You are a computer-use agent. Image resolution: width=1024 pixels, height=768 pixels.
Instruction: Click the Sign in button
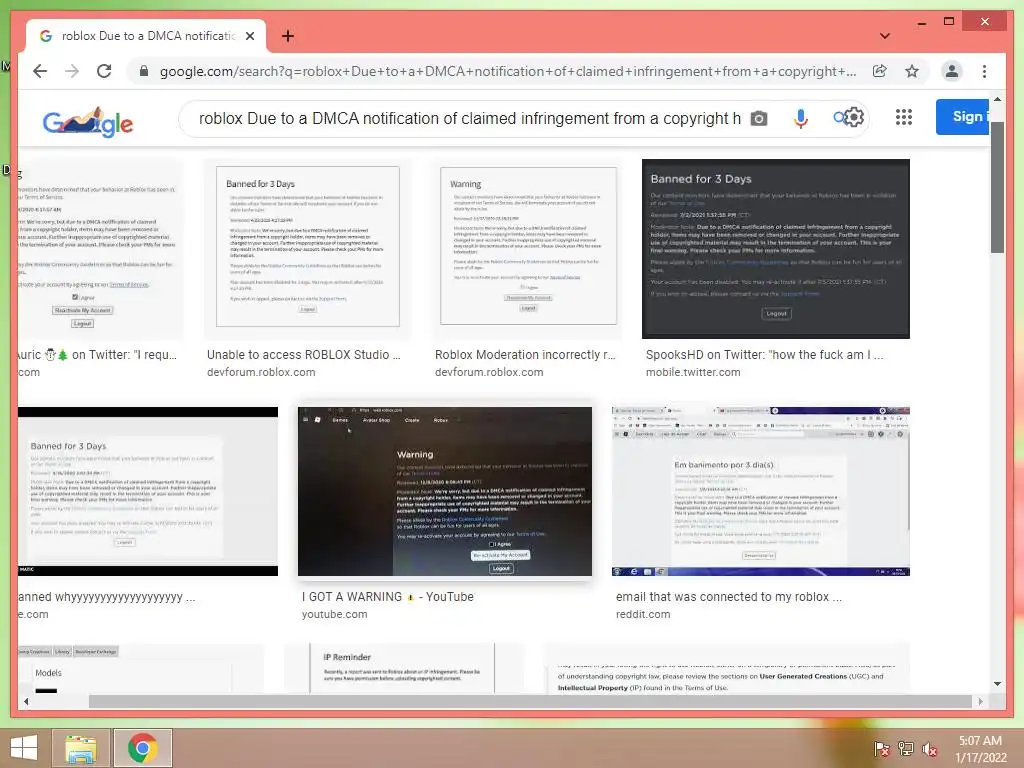(x=963, y=117)
